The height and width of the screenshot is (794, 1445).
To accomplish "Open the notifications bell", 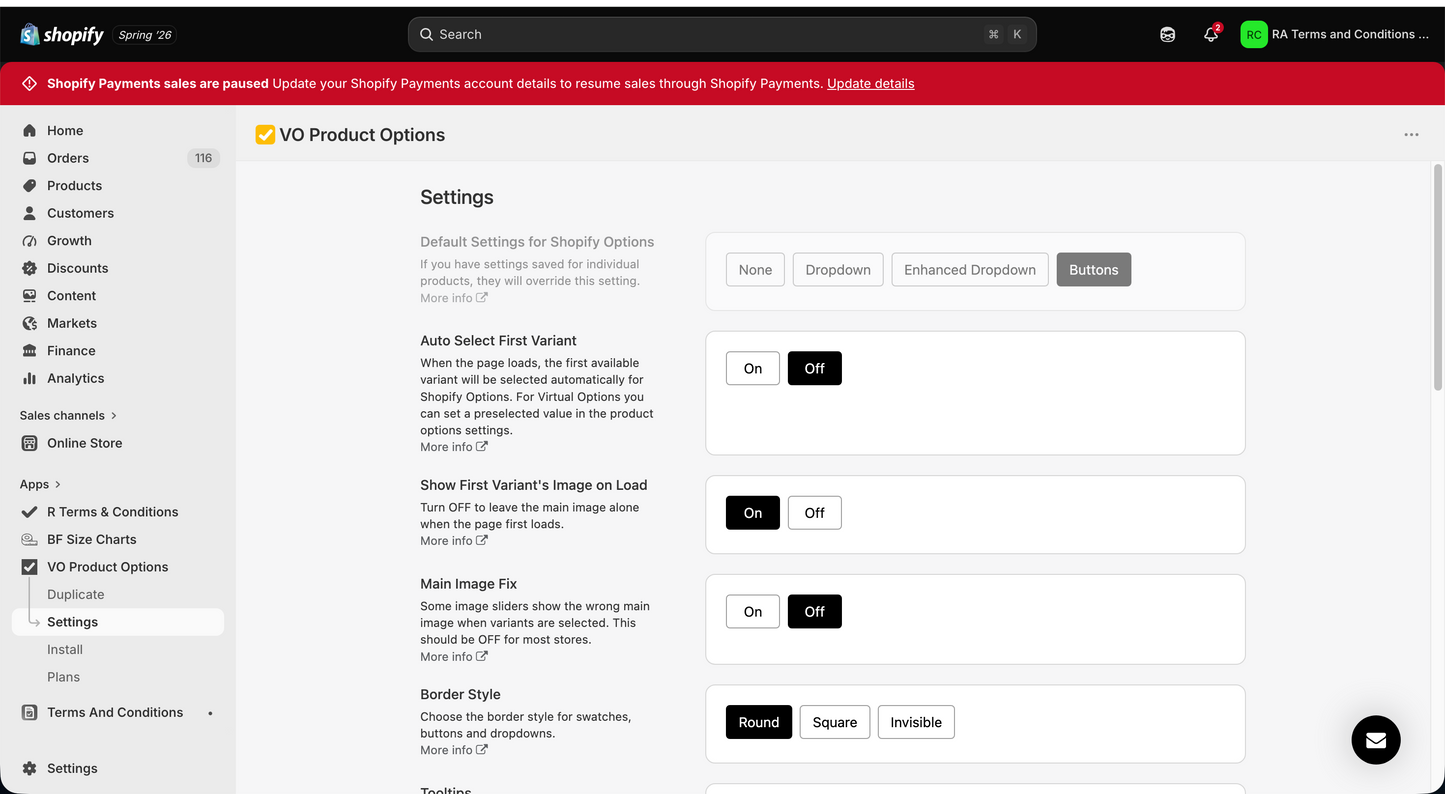I will point(1211,34).
